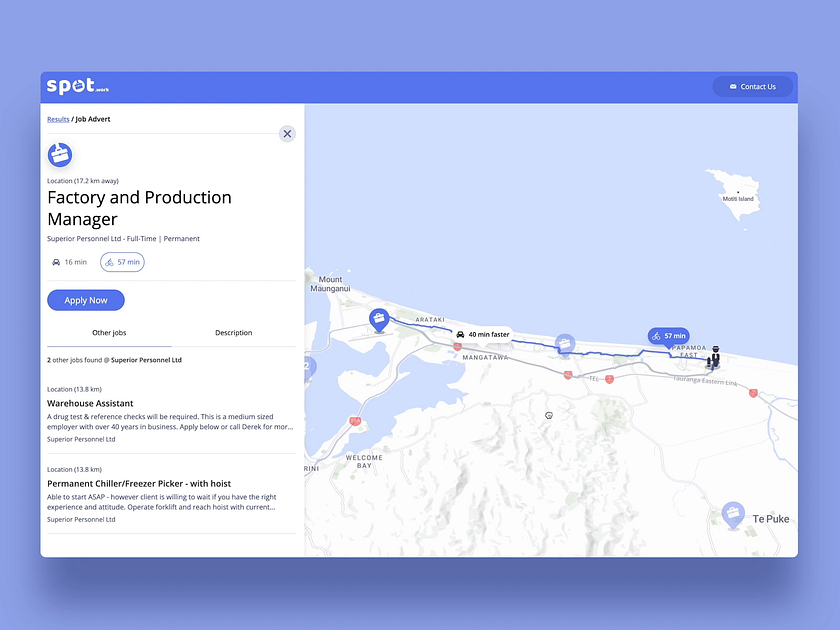Toggle the cycling commute time option
Viewport: 840px width, 630px height.
click(x=122, y=261)
